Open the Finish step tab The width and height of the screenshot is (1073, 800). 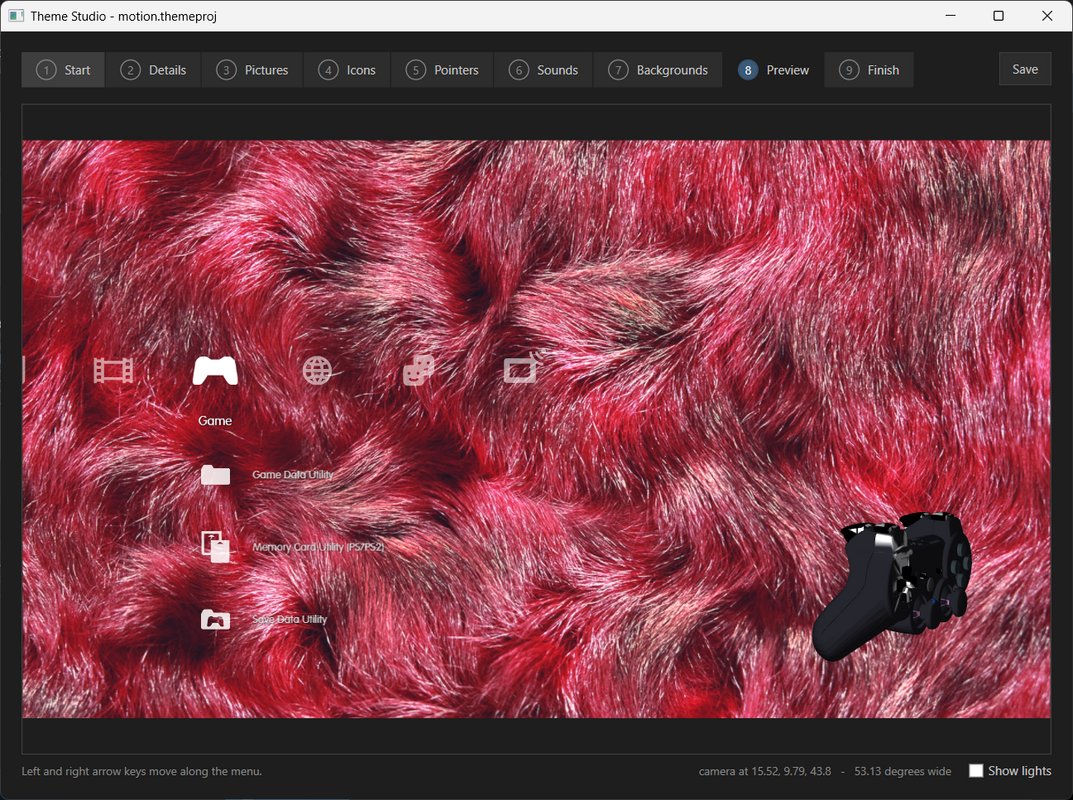coord(869,70)
